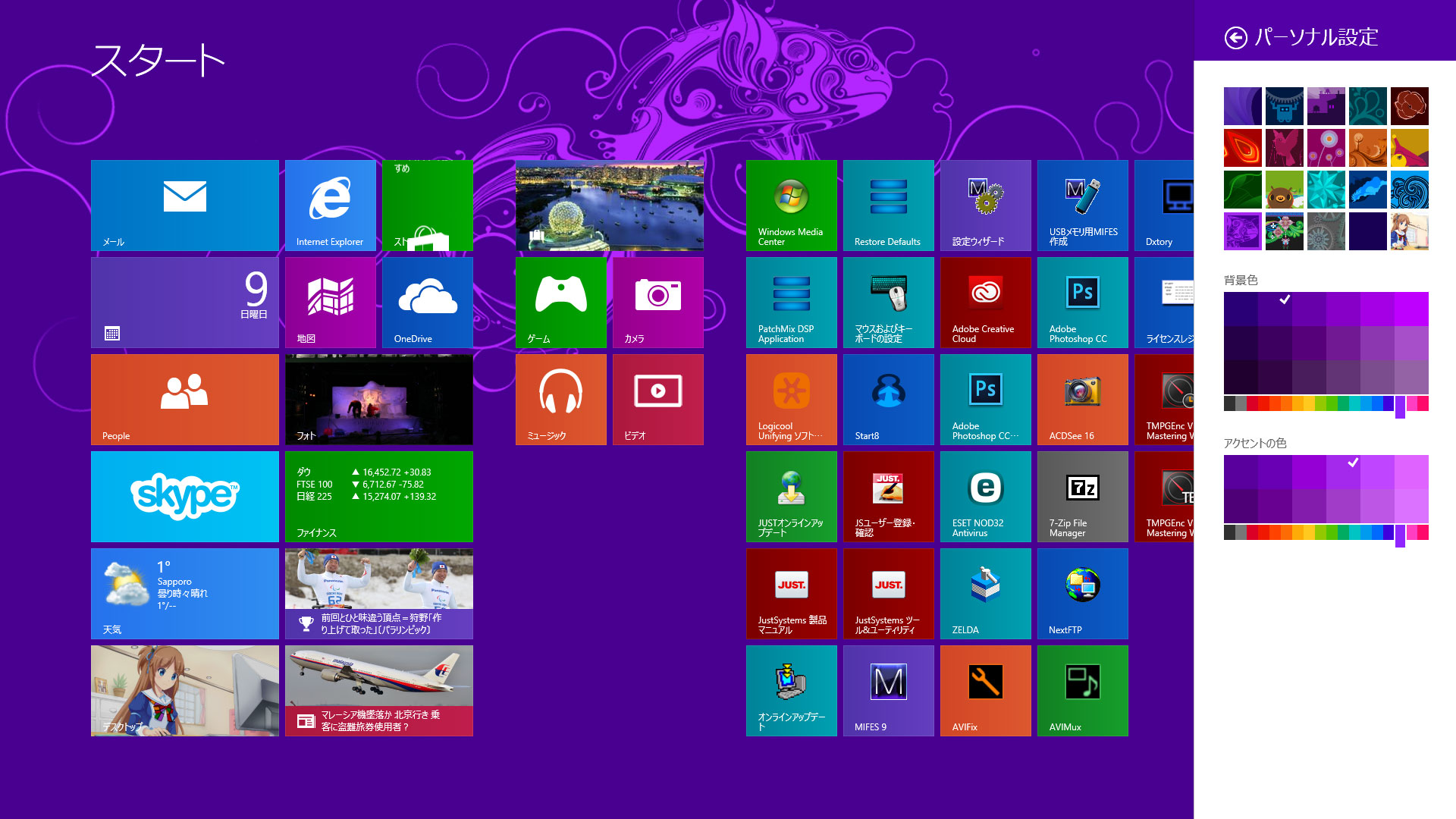Launch the Start8 tile
The height and width of the screenshot is (819, 1456).
click(x=889, y=400)
